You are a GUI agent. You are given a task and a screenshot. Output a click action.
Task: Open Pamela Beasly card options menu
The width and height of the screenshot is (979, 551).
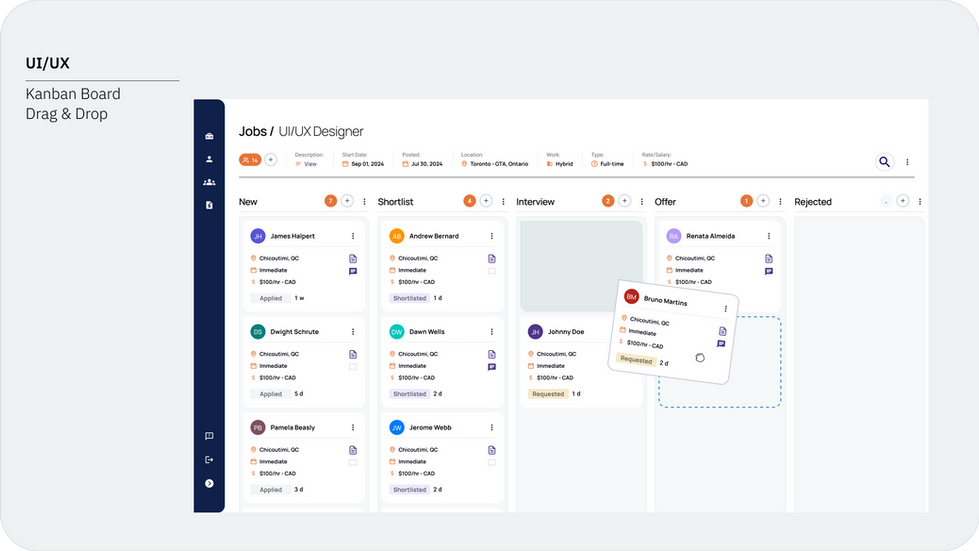pos(353,427)
